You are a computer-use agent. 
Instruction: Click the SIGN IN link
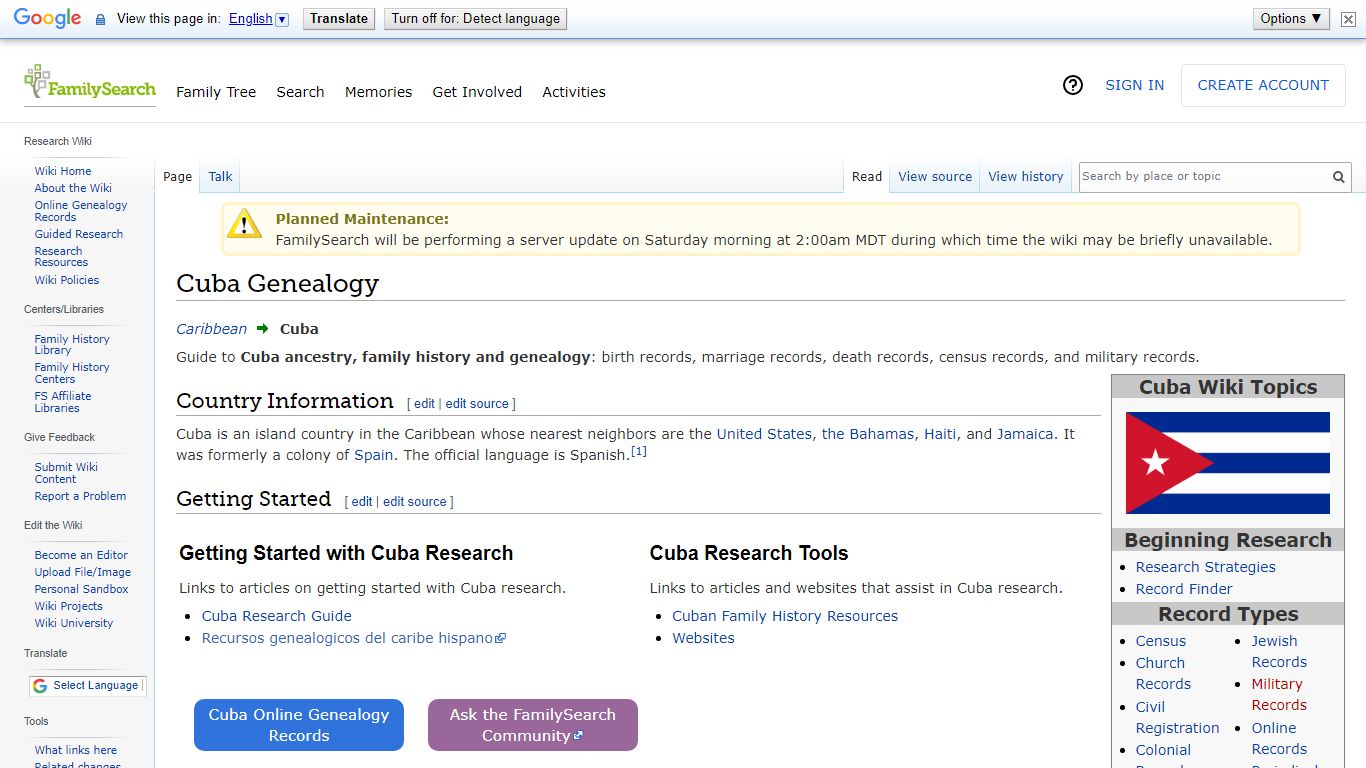coord(1134,85)
